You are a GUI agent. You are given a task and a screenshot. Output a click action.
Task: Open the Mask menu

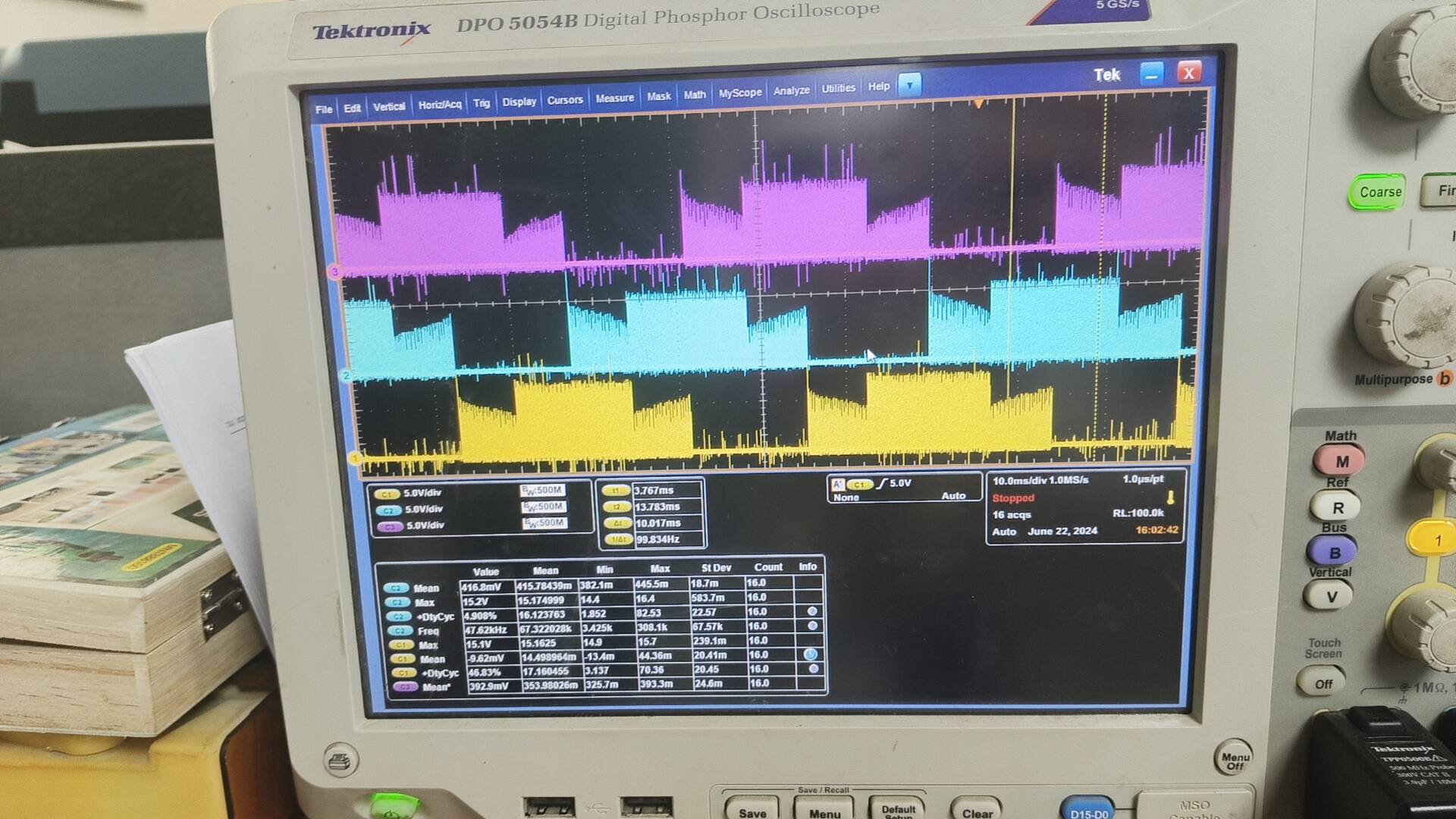[659, 96]
